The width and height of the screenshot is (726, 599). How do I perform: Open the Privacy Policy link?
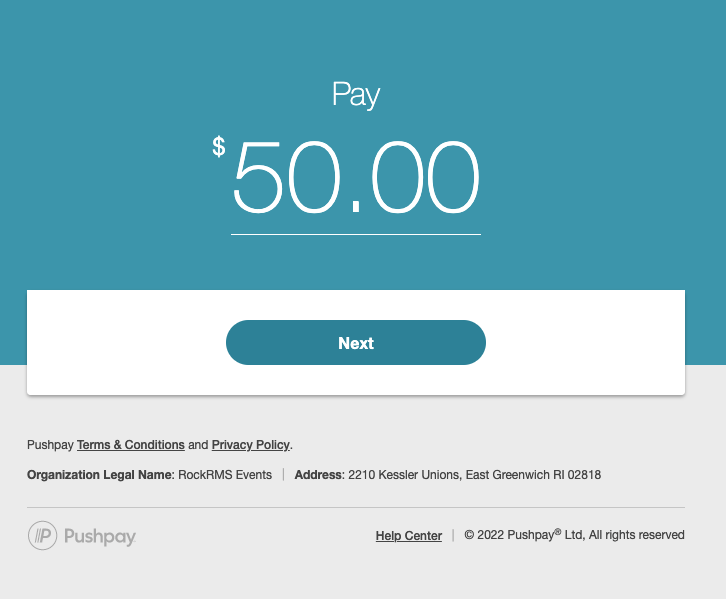tap(250, 445)
